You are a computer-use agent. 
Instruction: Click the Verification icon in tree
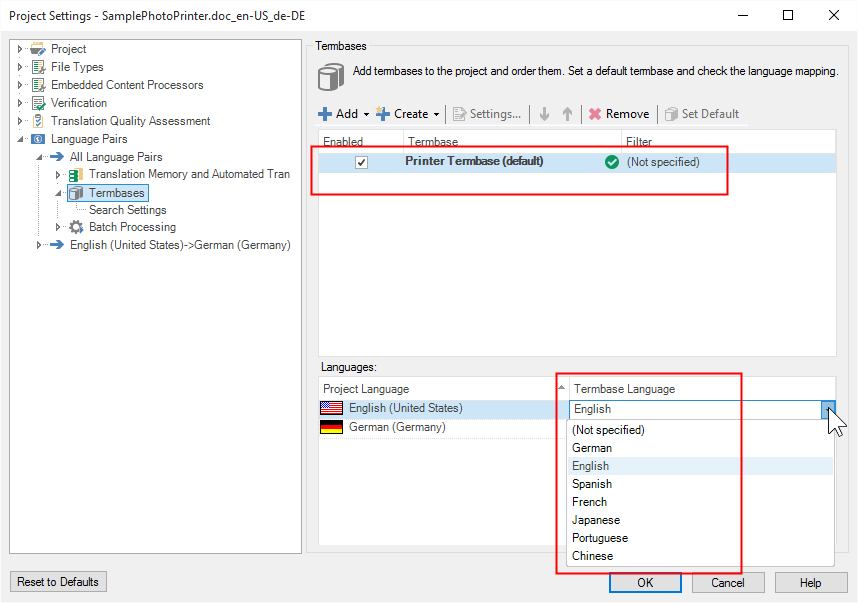pyautogui.click(x=39, y=103)
